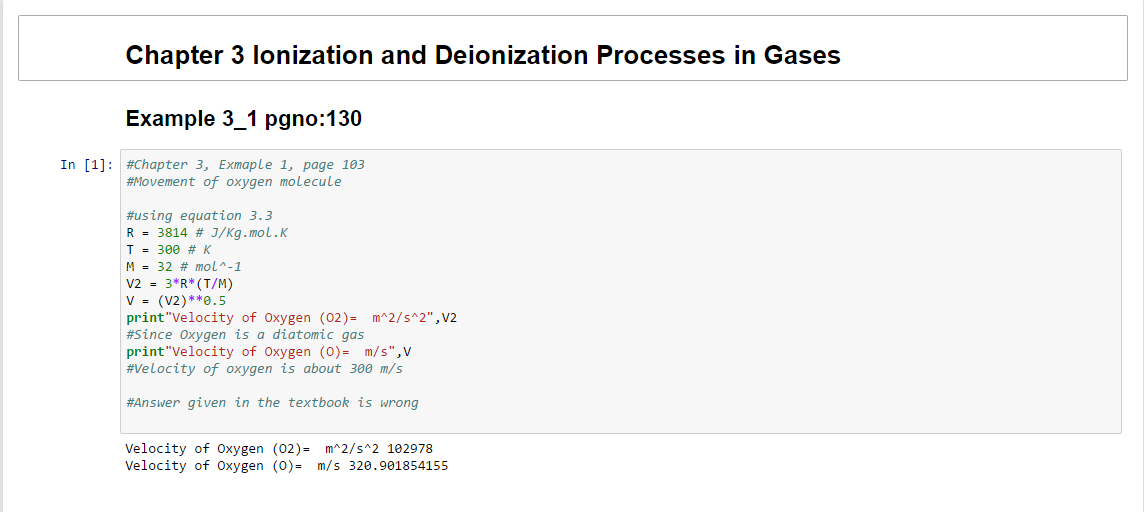
Task: Click '#Velocity of oxygen is about 300 m/s' comment
Action: (265, 369)
